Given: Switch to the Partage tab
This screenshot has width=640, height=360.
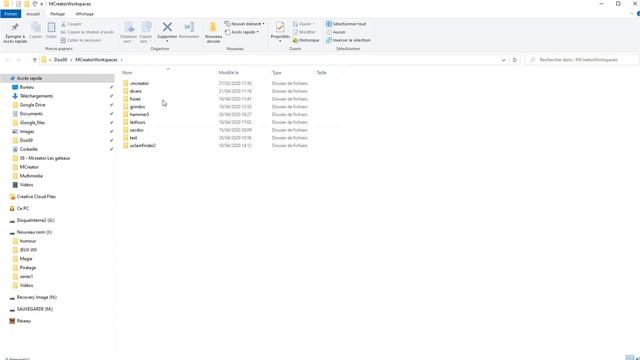Looking at the screenshot, I should (x=58, y=14).
